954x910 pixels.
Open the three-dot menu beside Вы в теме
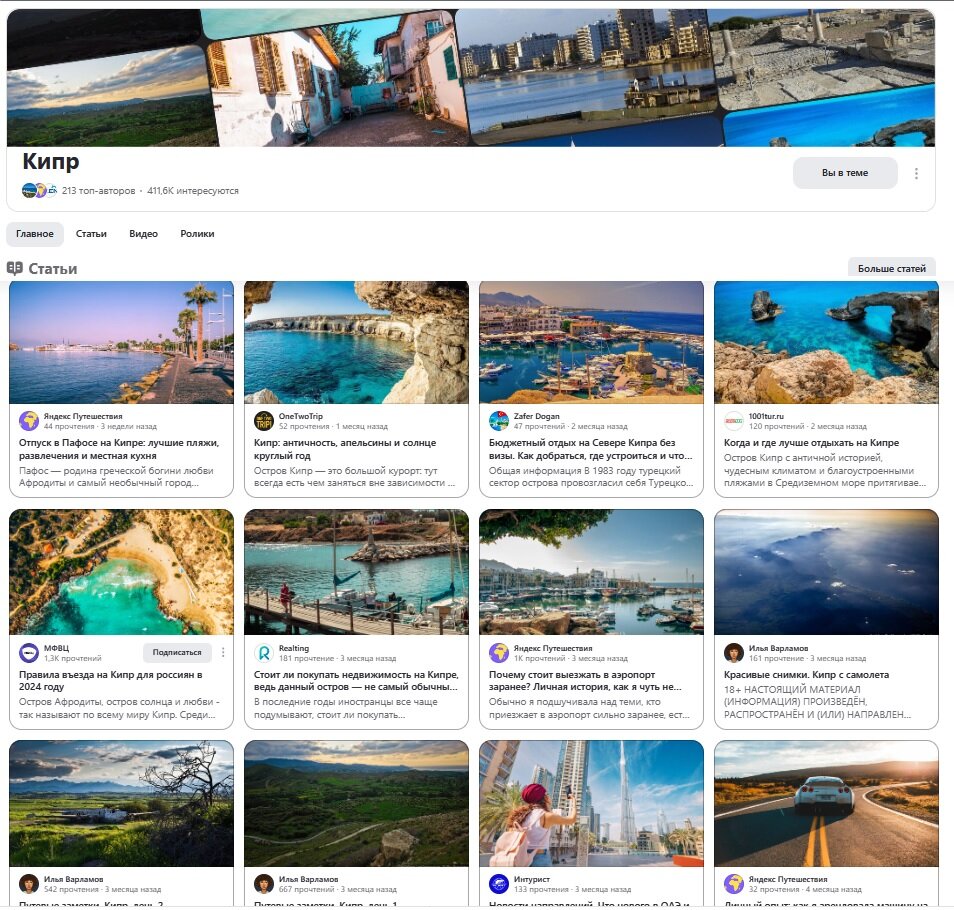(x=916, y=173)
